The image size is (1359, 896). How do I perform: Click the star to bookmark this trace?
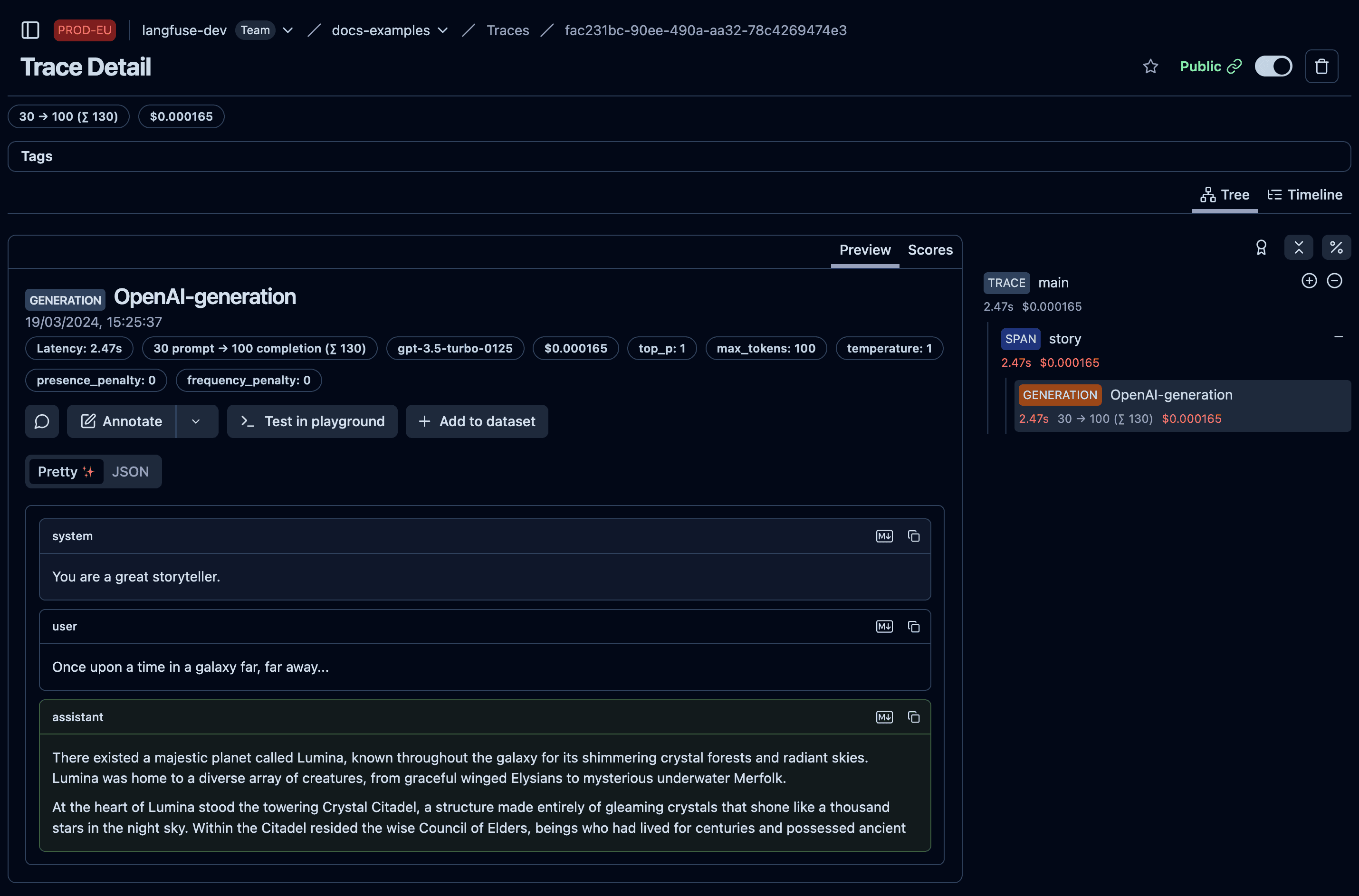pos(1151,67)
